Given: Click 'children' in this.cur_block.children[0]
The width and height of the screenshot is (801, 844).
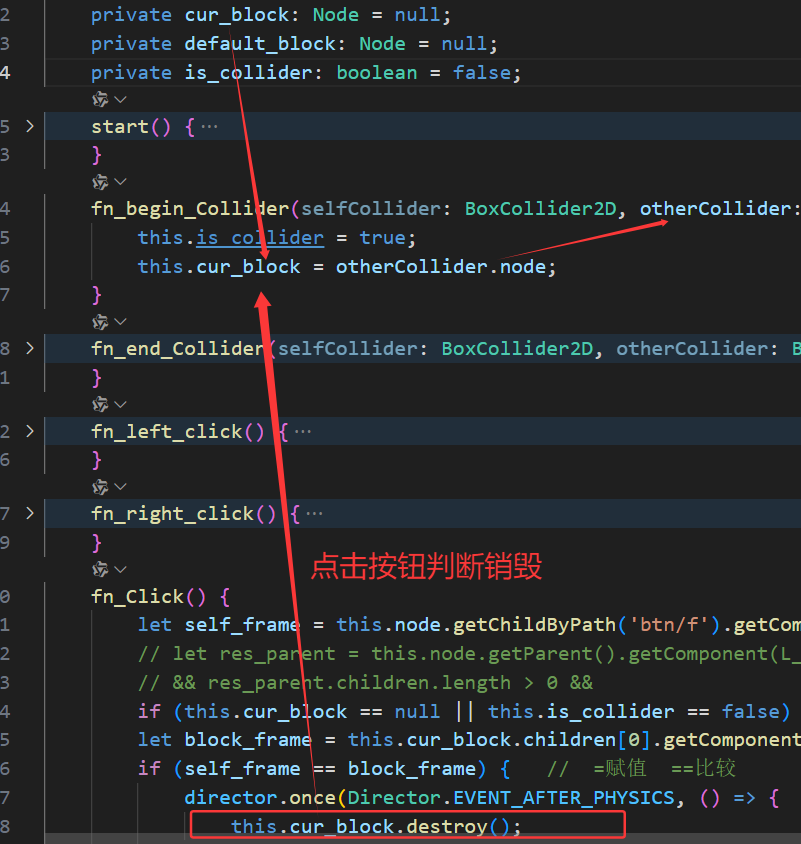Looking at the screenshot, I should click(x=570, y=740).
